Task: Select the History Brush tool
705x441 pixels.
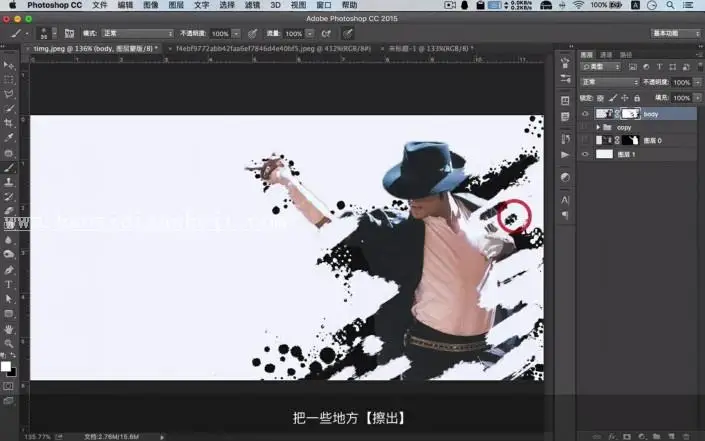Action: [9, 196]
